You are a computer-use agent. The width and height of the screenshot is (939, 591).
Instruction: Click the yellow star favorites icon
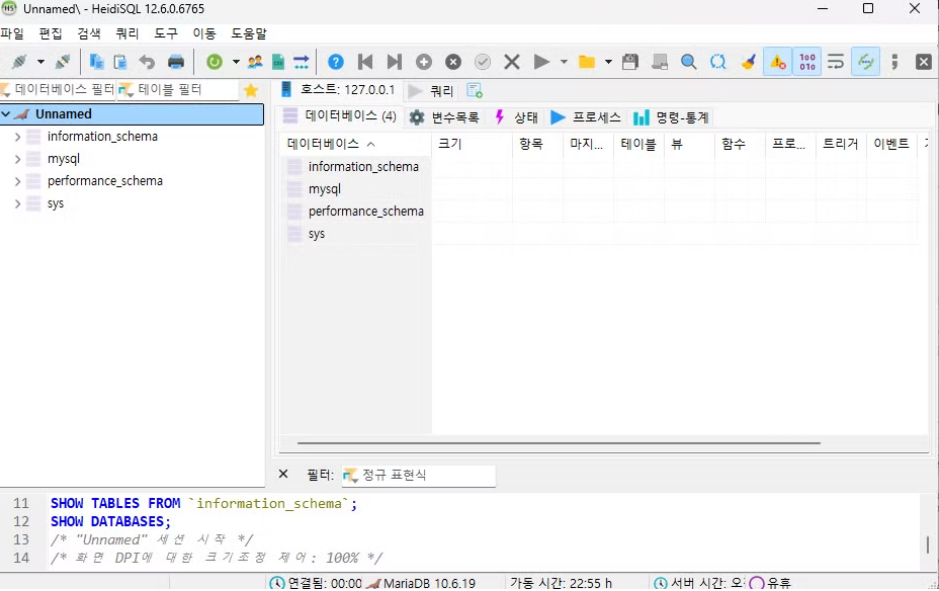(251, 90)
